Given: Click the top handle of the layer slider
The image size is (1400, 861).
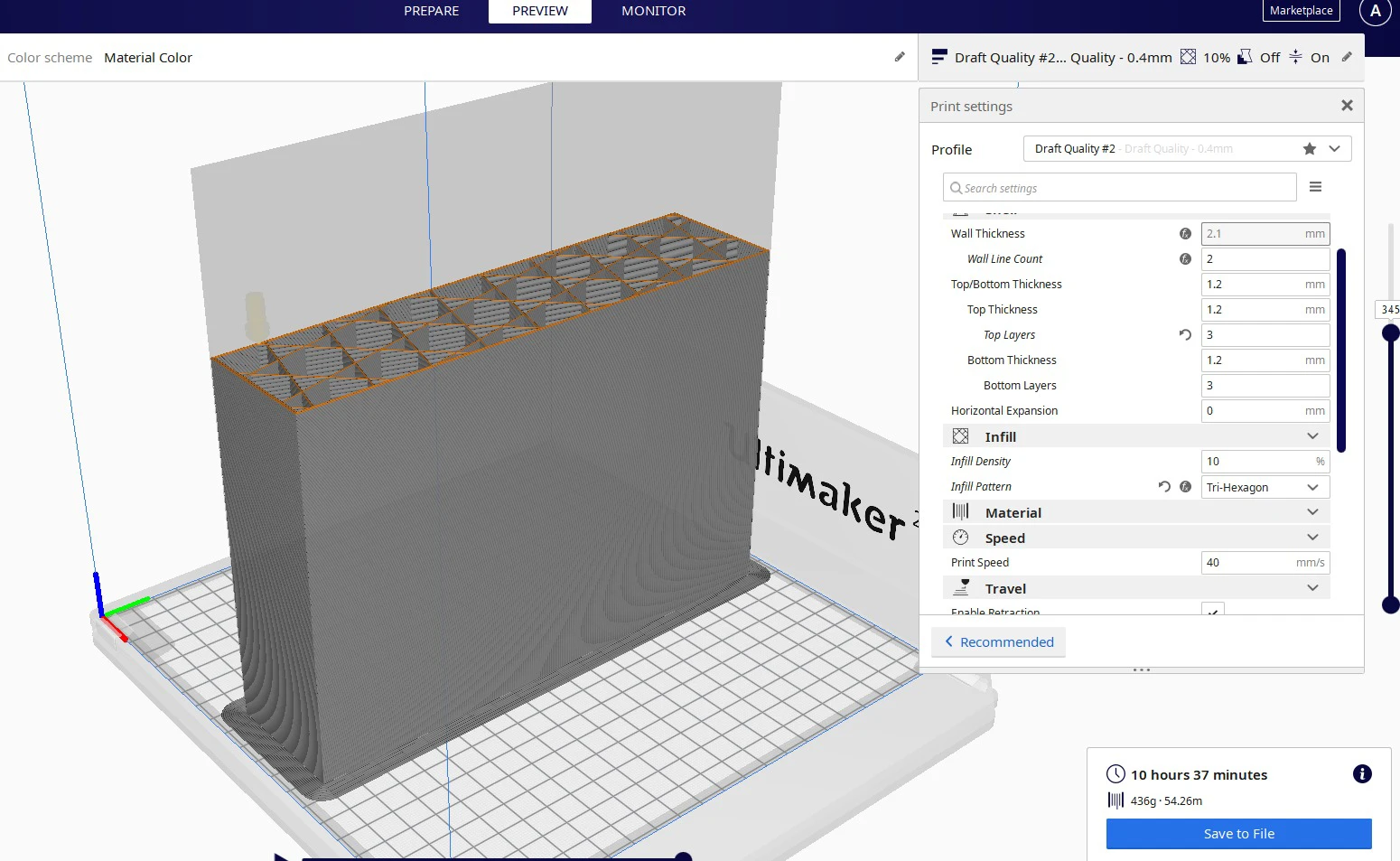Looking at the screenshot, I should tap(1390, 333).
